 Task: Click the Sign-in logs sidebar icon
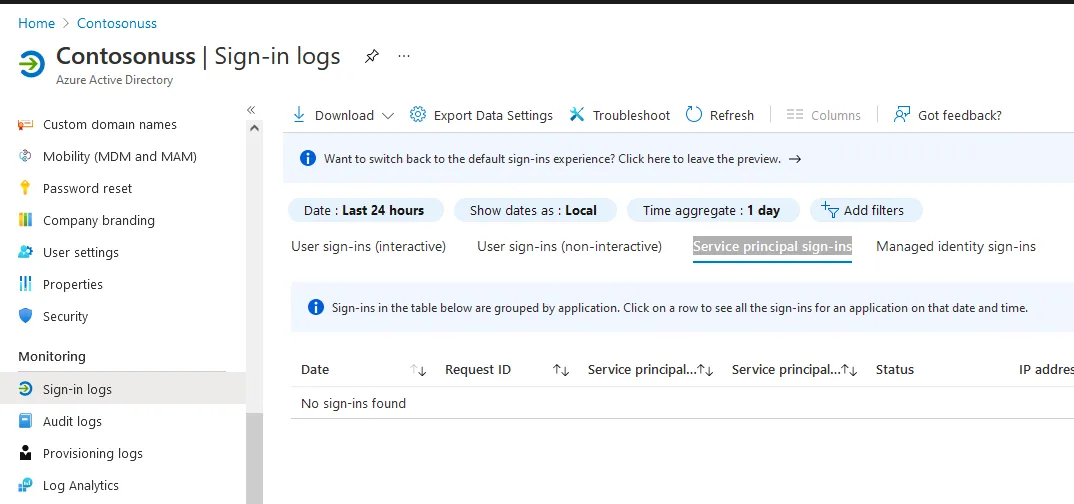tap(25, 389)
